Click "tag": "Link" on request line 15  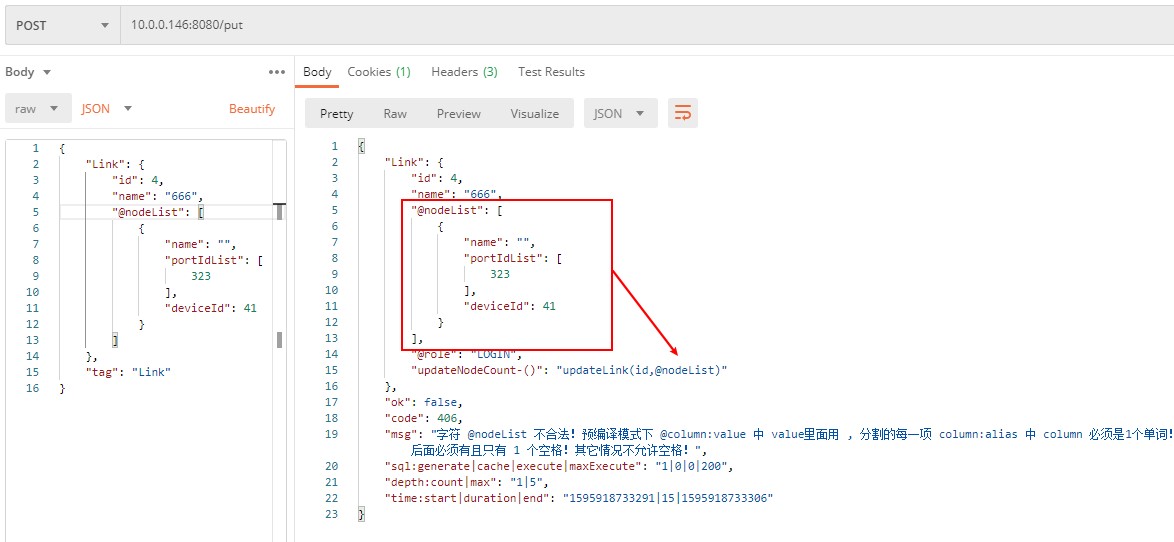[x=128, y=371]
